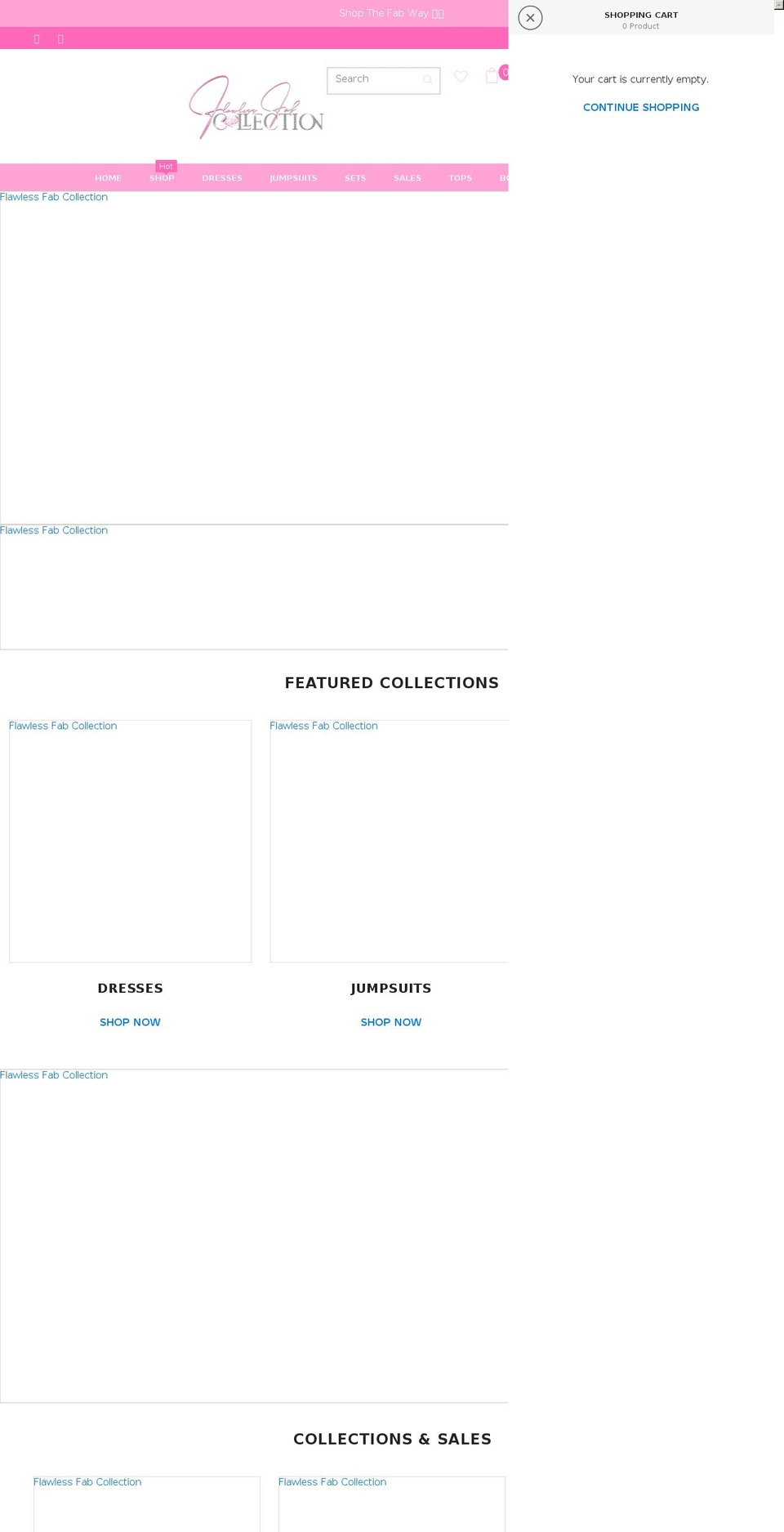784x1532 pixels.
Task: Click the large banner above Collections & Sales
Action: click(x=254, y=1235)
